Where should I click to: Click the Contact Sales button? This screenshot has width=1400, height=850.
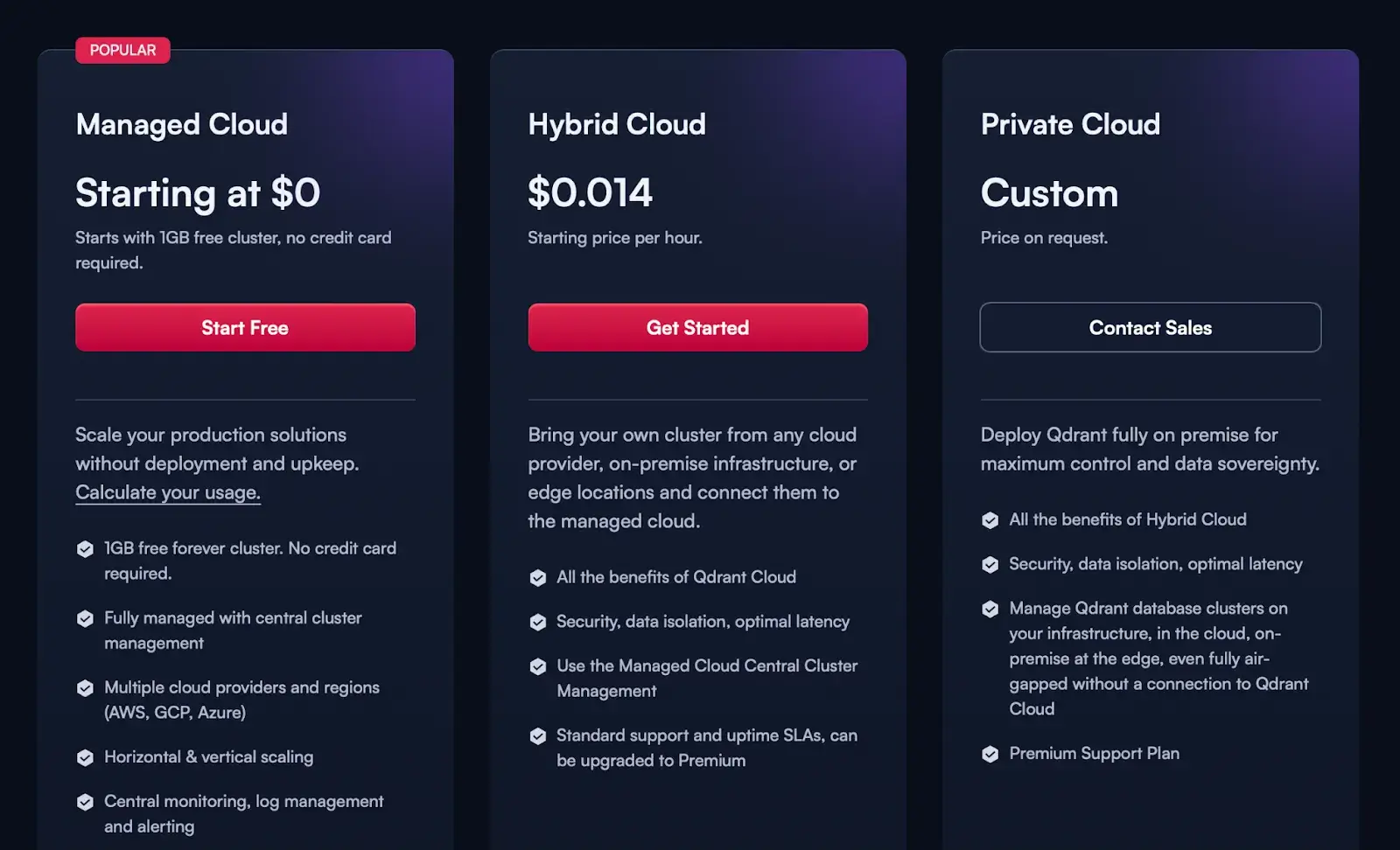[x=1150, y=328]
